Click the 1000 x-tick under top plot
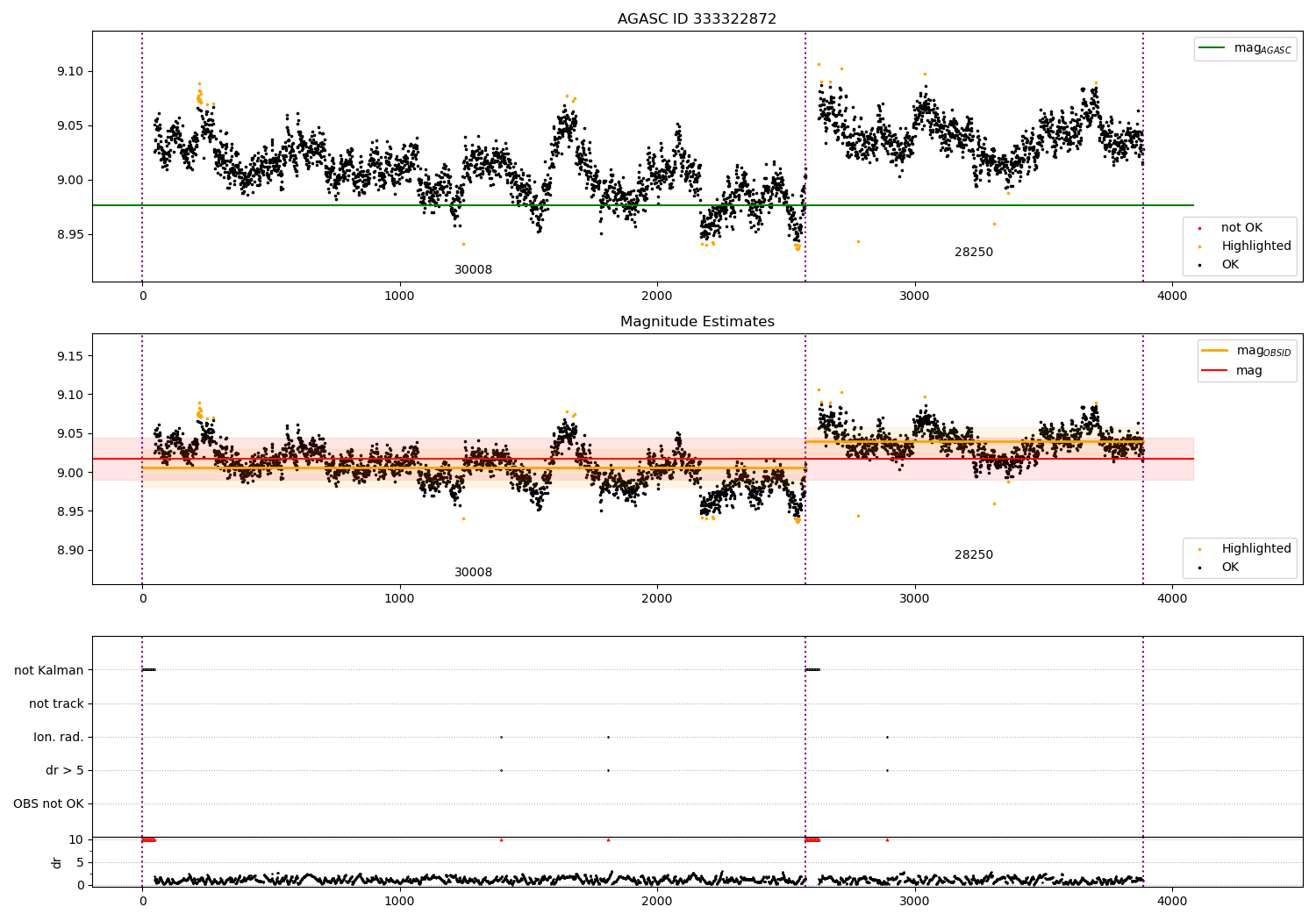 tap(400, 296)
